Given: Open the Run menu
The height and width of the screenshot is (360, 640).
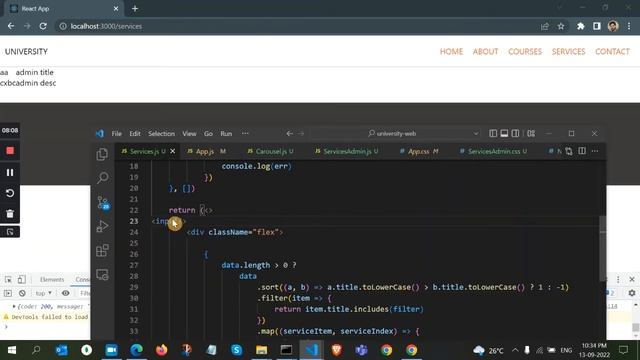Looking at the screenshot, I should pyautogui.click(x=226, y=133).
